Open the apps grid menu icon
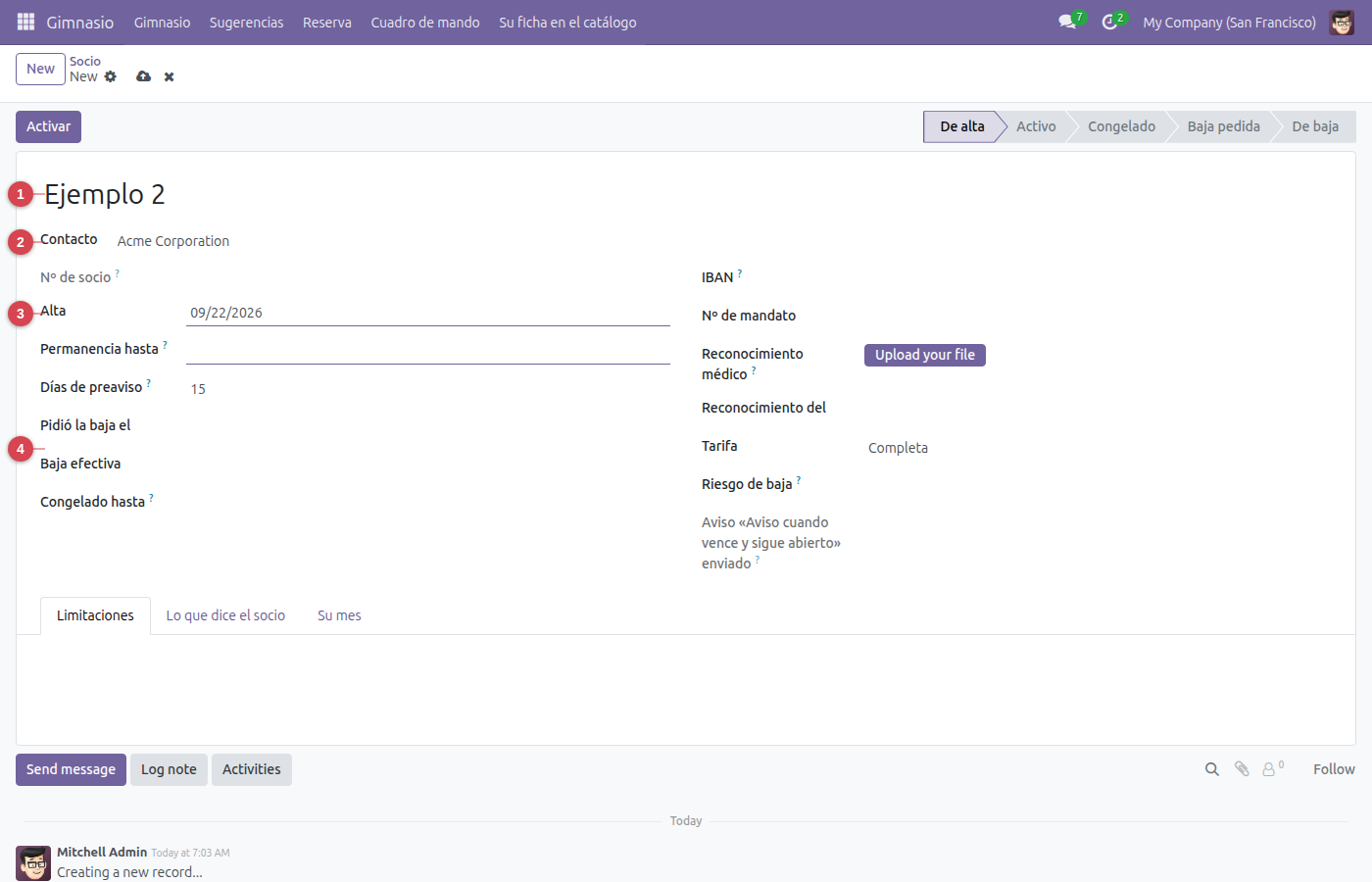 pyautogui.click(x=26, y=22)
